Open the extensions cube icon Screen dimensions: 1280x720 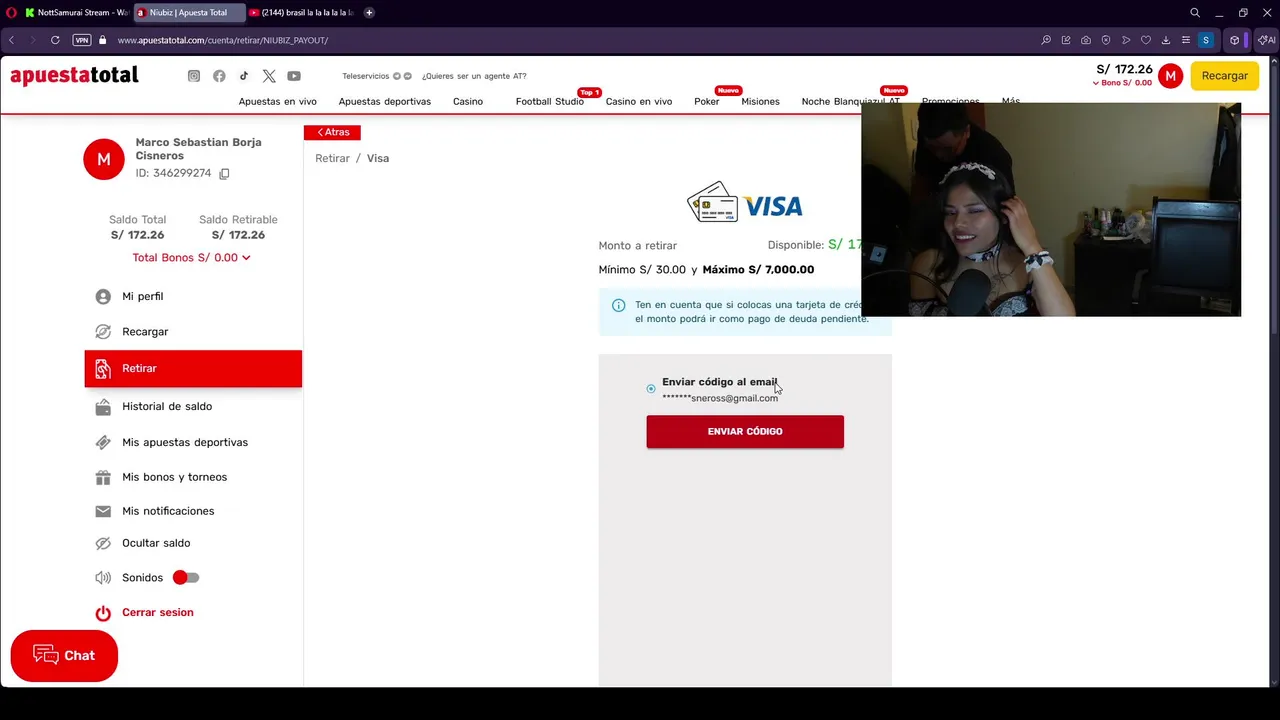[1235, 40]
